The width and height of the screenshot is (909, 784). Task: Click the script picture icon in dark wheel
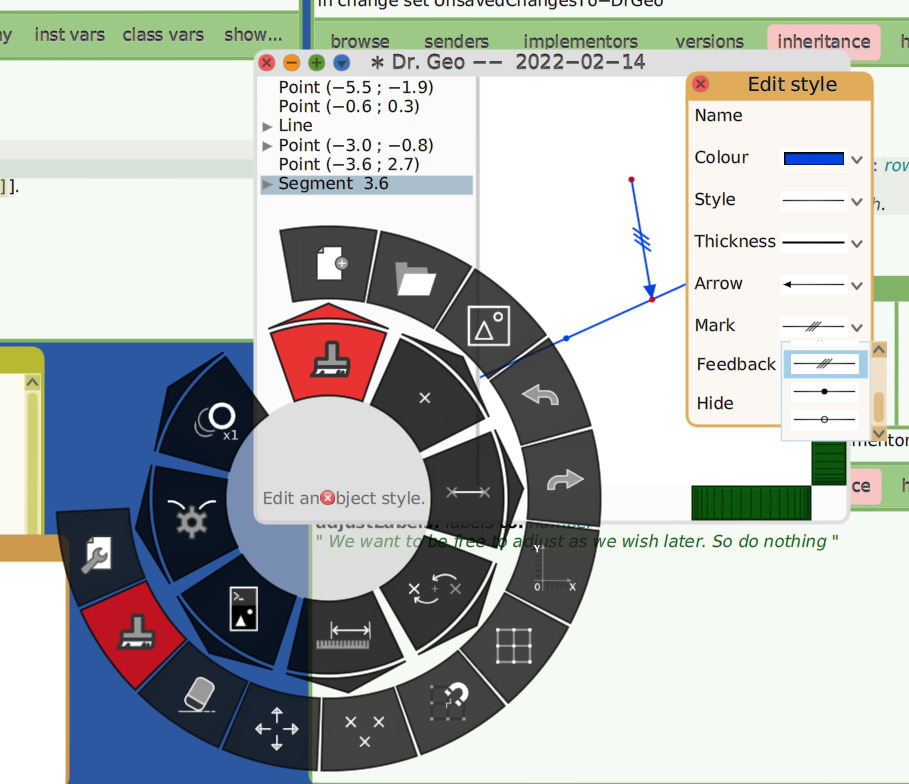(244, 609)
